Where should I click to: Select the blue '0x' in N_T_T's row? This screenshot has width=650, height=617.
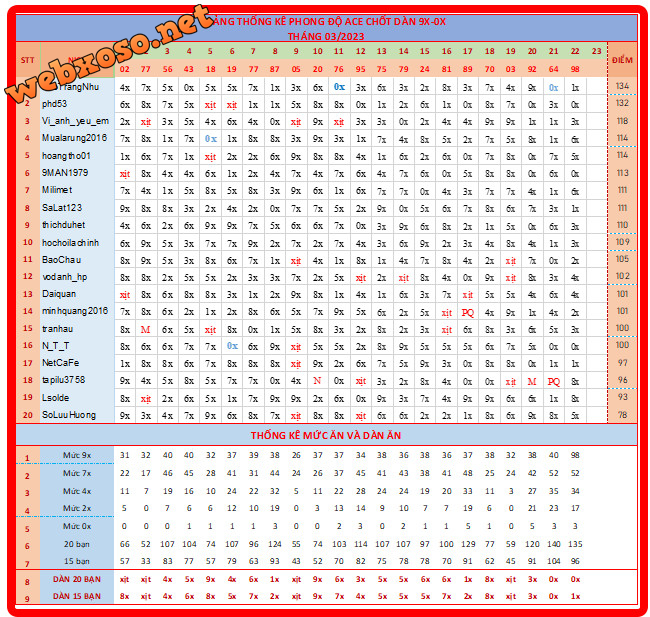click(x=232, y=345)
